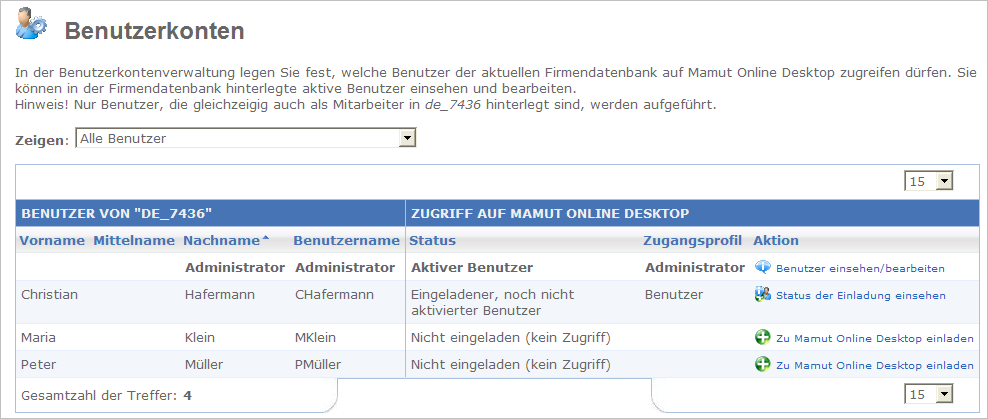
Task: Click the 'Aktiver Benutzer' status cell
Action: [472, 267]
